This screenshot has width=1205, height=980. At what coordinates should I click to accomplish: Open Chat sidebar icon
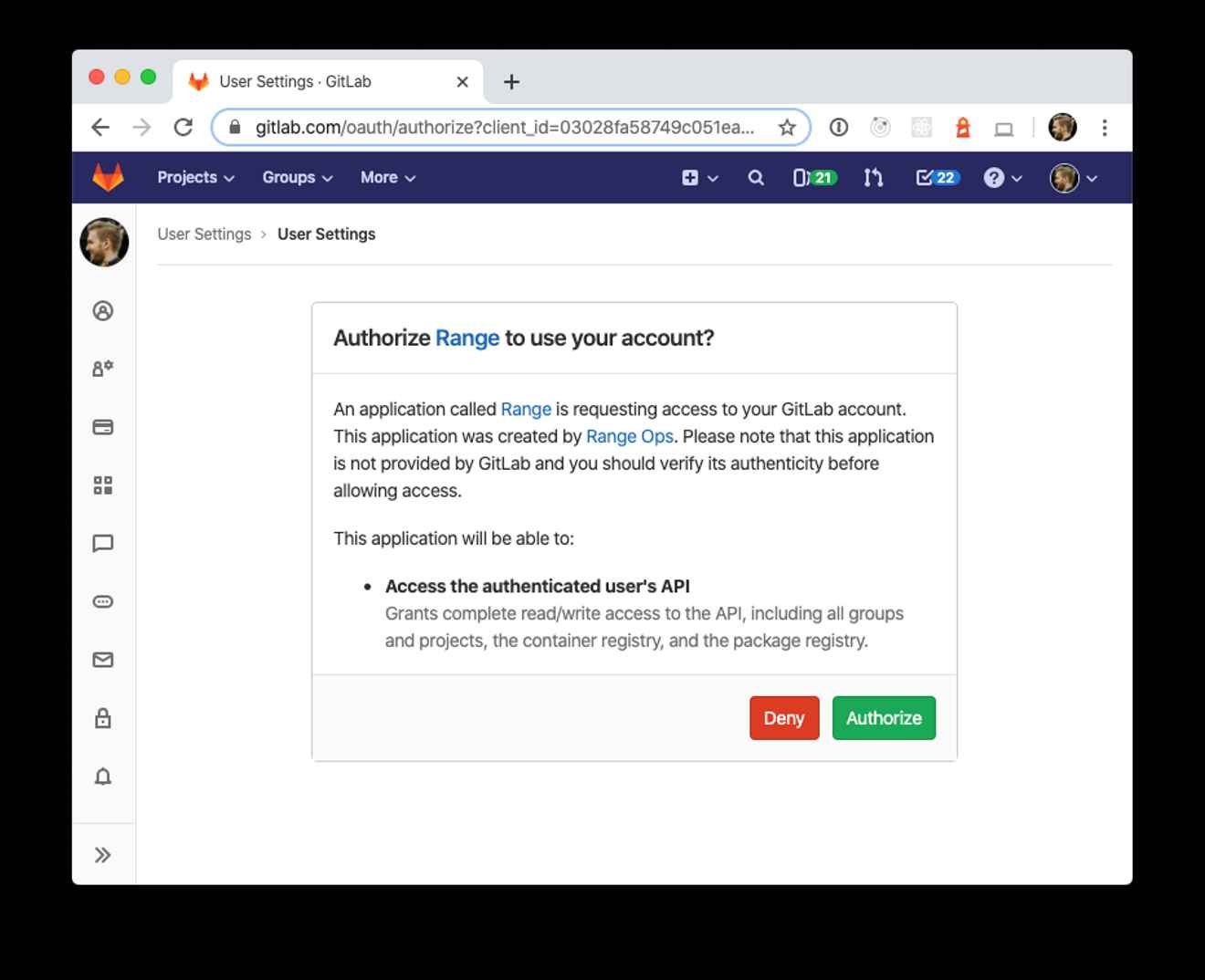click(103, 544)
